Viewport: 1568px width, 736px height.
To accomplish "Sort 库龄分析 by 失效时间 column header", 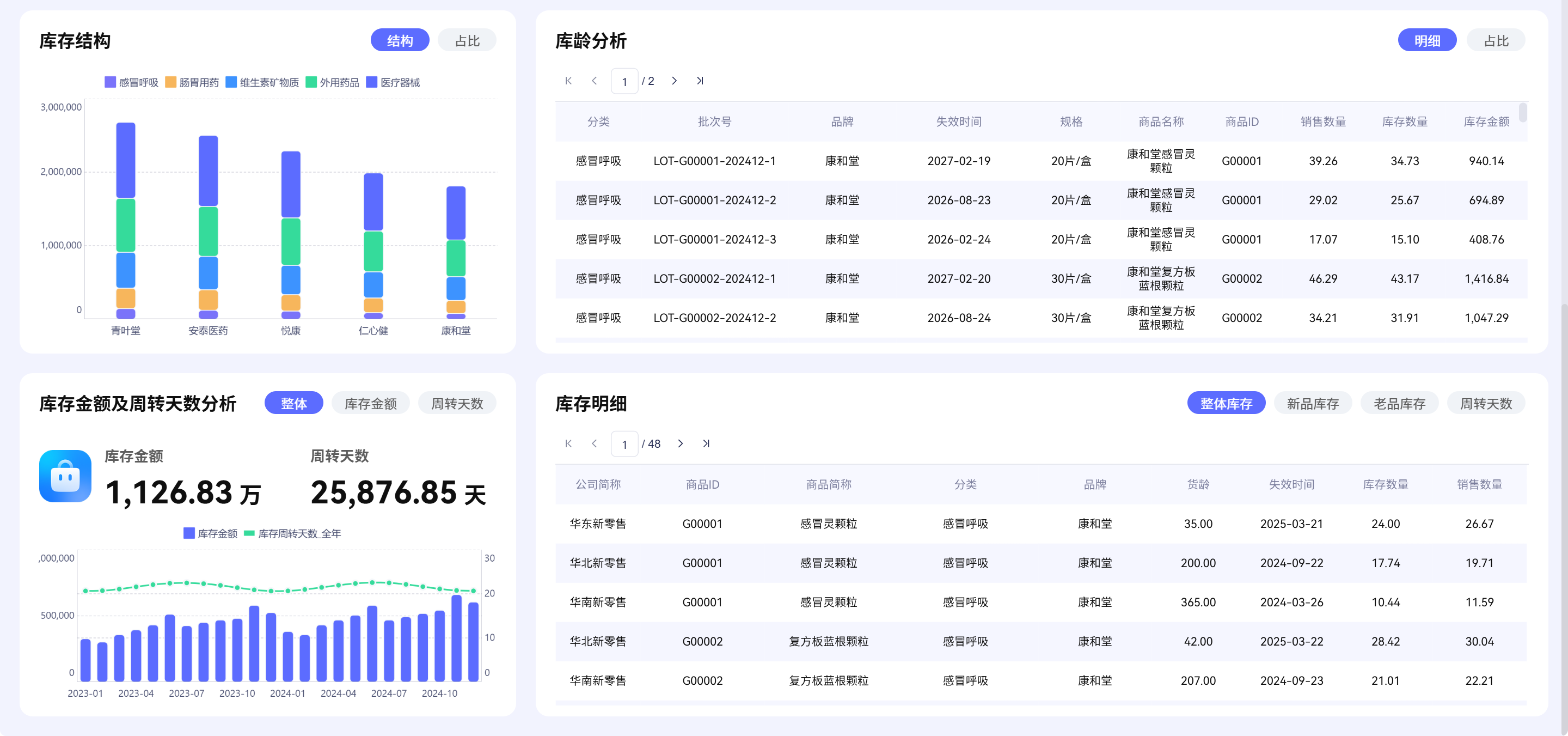I will coord(959,122).
